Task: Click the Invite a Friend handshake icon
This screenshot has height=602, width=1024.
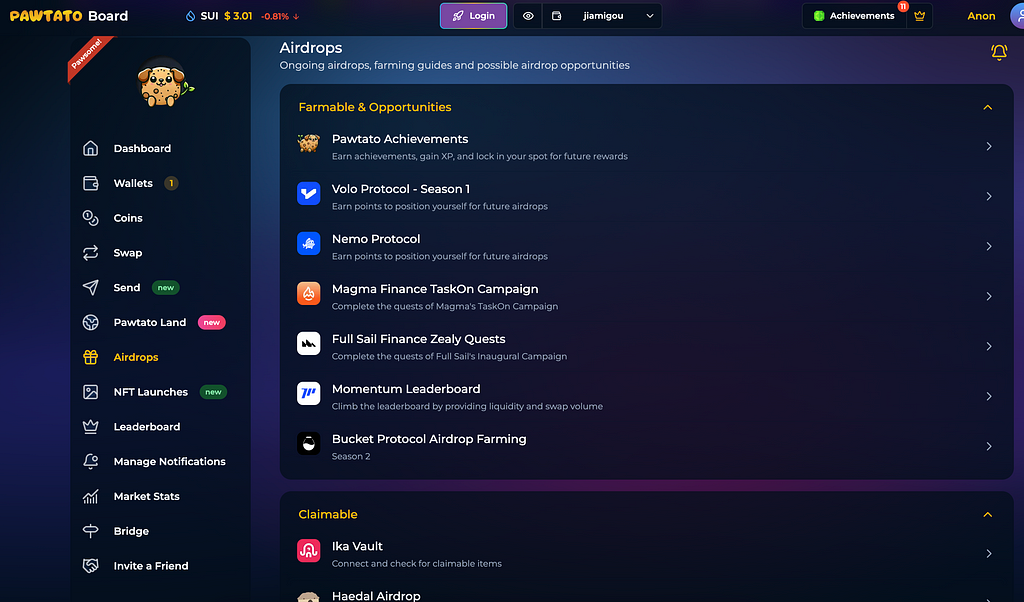Action: [91, 566]
